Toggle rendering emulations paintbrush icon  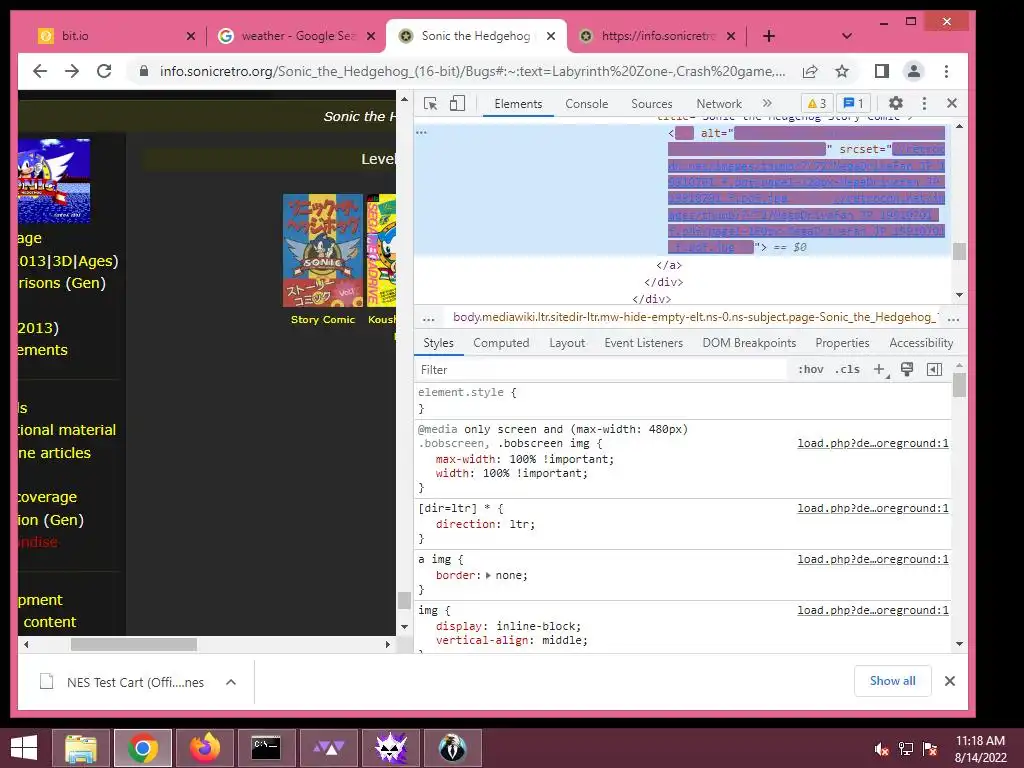[x=906, y=370]
